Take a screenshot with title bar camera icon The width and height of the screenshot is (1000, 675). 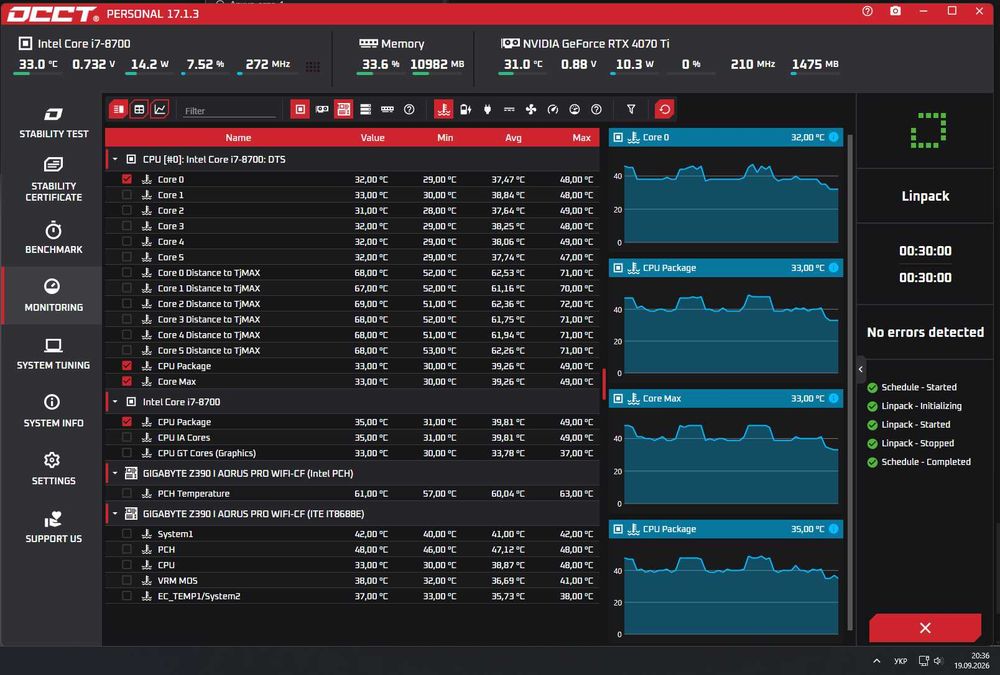[x=895, y=11]
